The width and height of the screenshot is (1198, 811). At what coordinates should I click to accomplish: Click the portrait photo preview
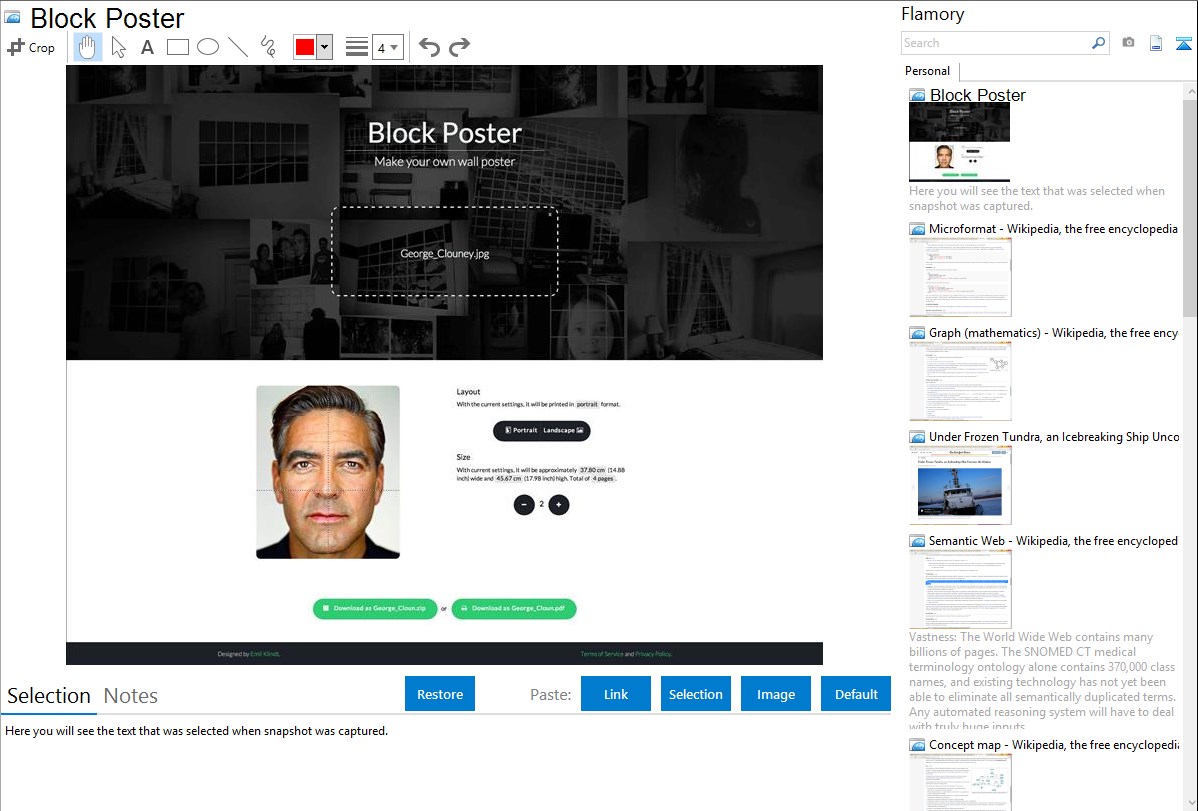click(328, 472)
